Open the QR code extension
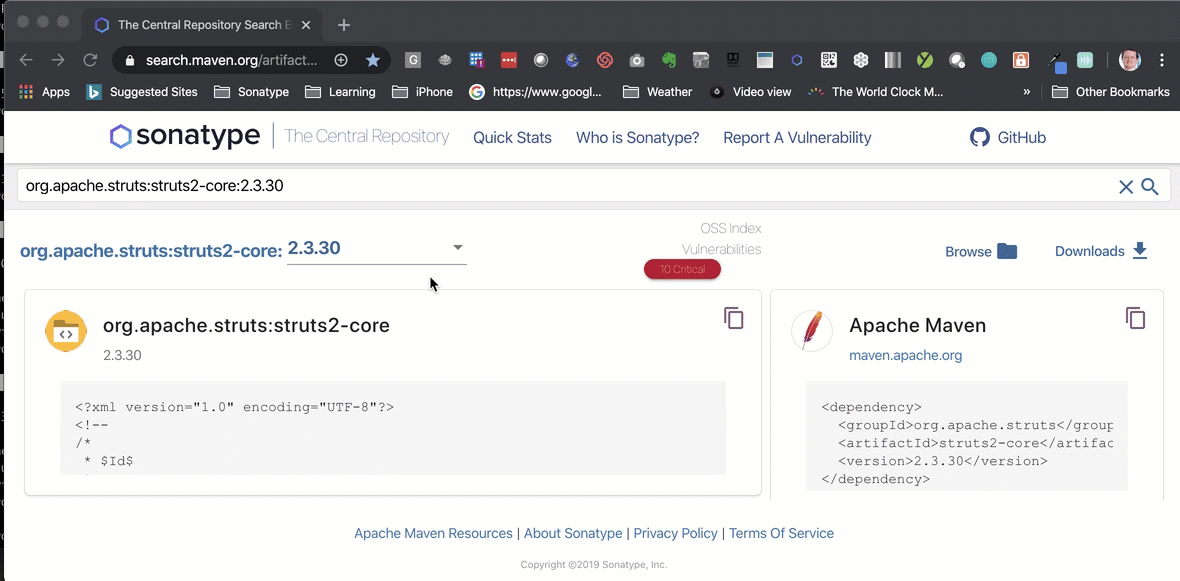Viewport: 1180px width, 581px height. click(x=829, y=60)
